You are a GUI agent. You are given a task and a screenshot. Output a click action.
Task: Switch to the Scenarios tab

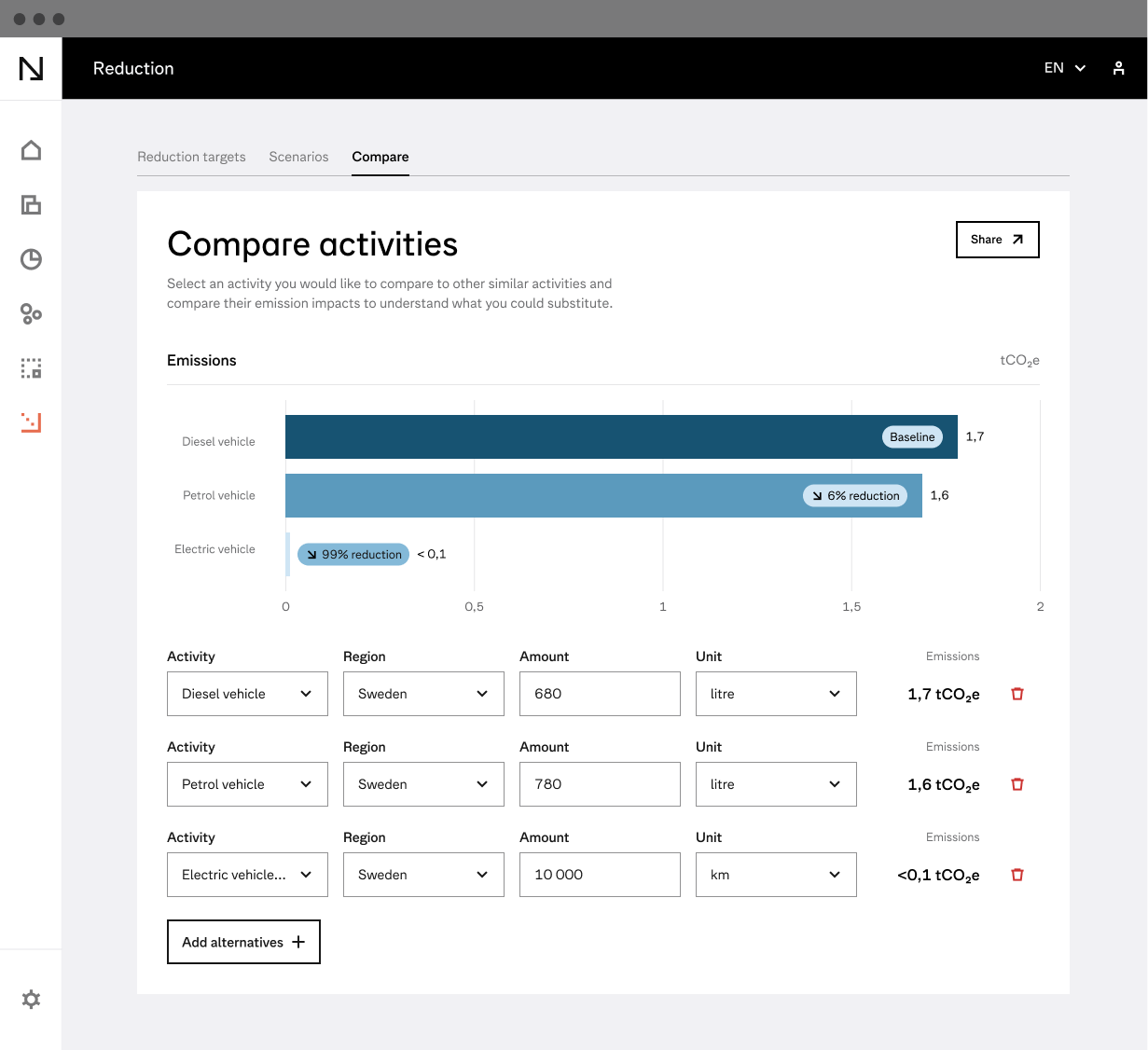(x=298, y=157)
